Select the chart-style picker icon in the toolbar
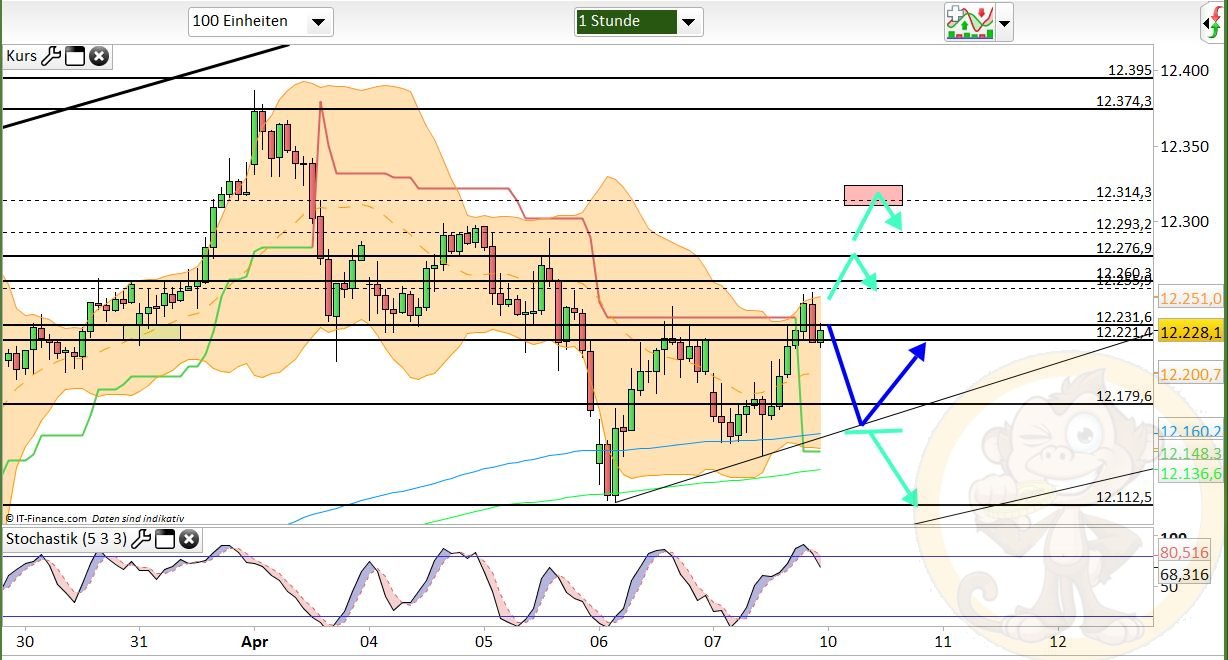This screenshot has height=660, width=1228. (972, 22)
